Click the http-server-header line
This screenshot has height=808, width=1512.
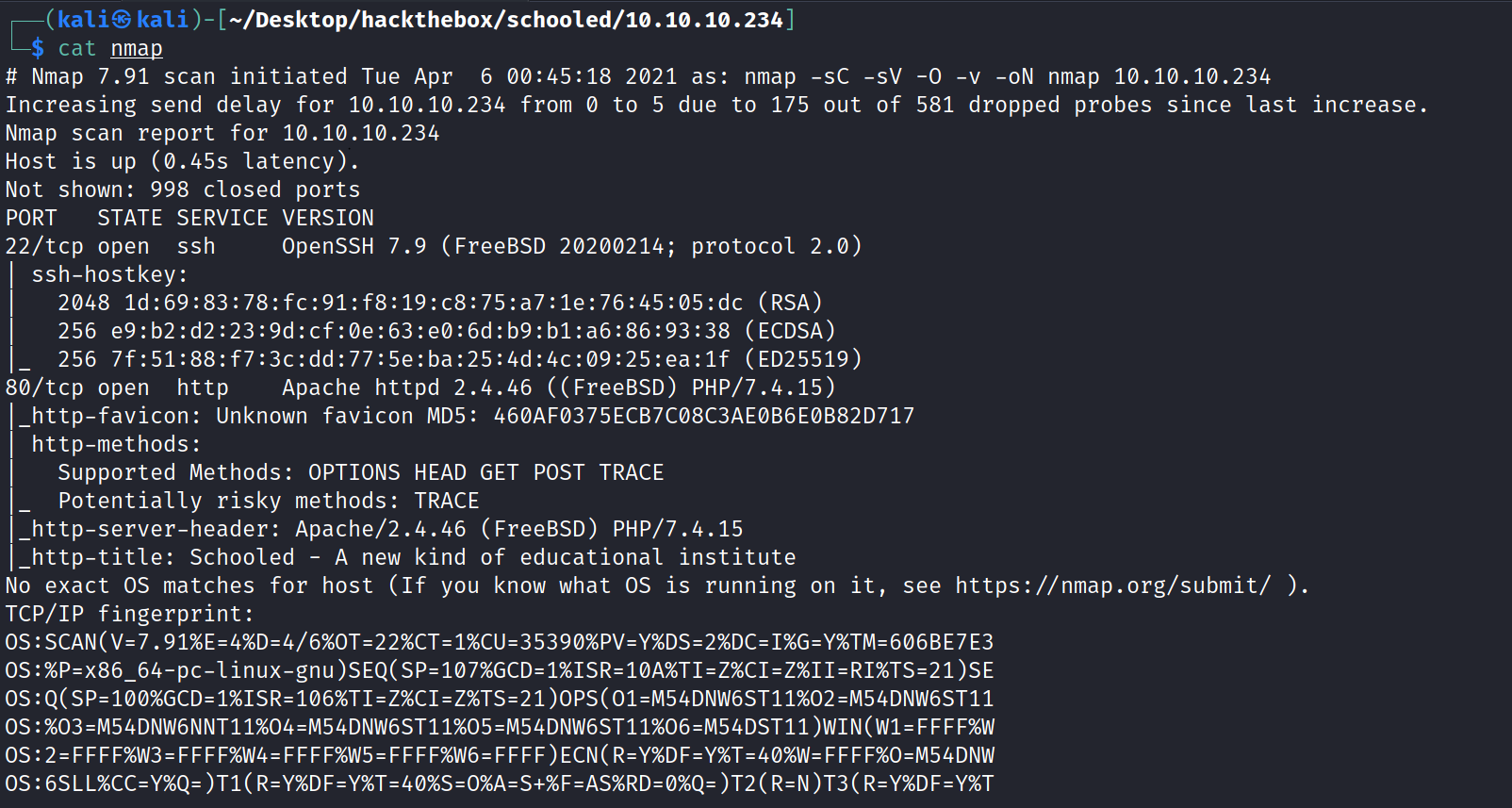(386, 529)
